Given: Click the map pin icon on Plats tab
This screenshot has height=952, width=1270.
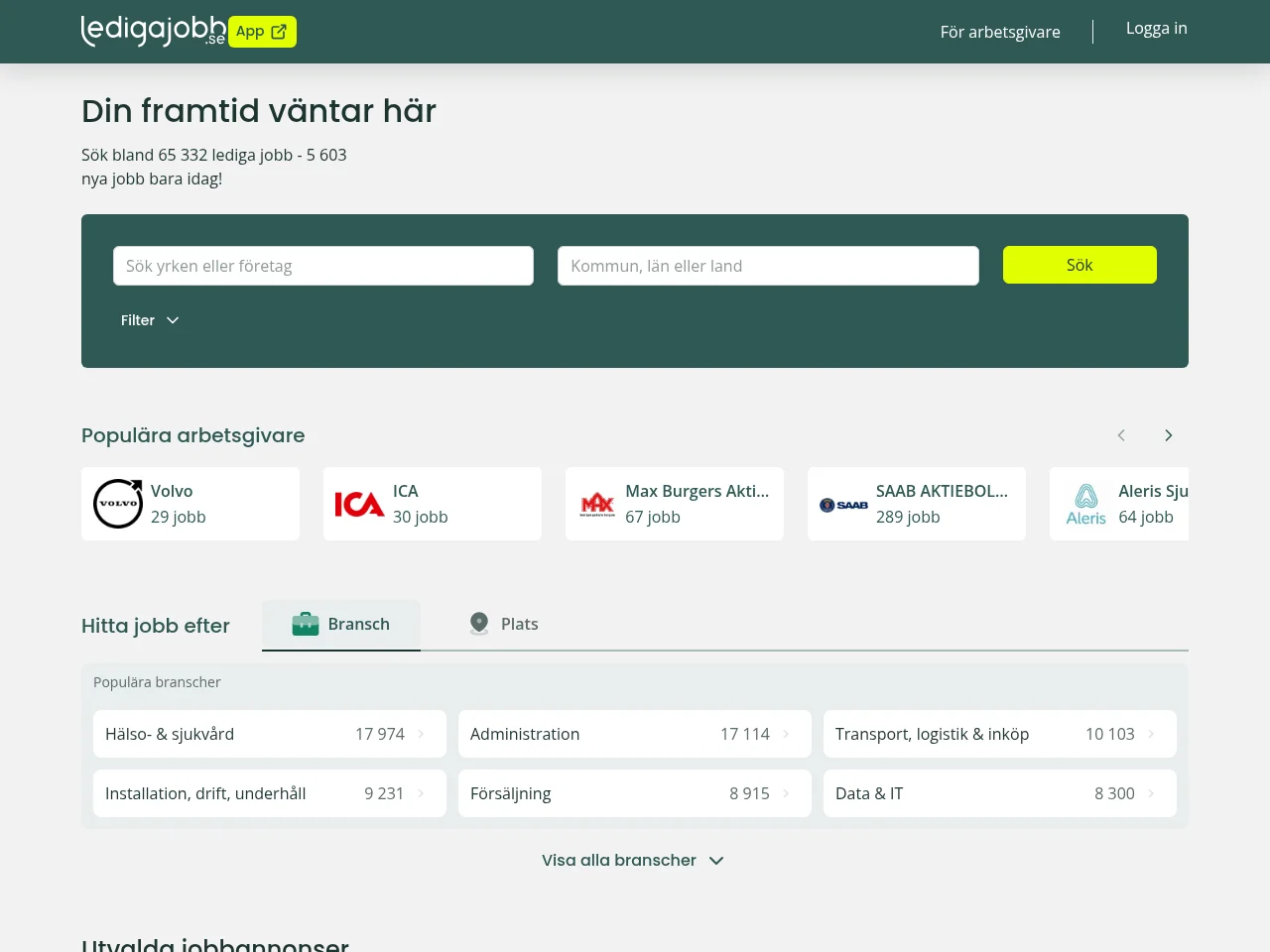Looking at the screenshot, I should pyautogui.click(x=479, y=624).
